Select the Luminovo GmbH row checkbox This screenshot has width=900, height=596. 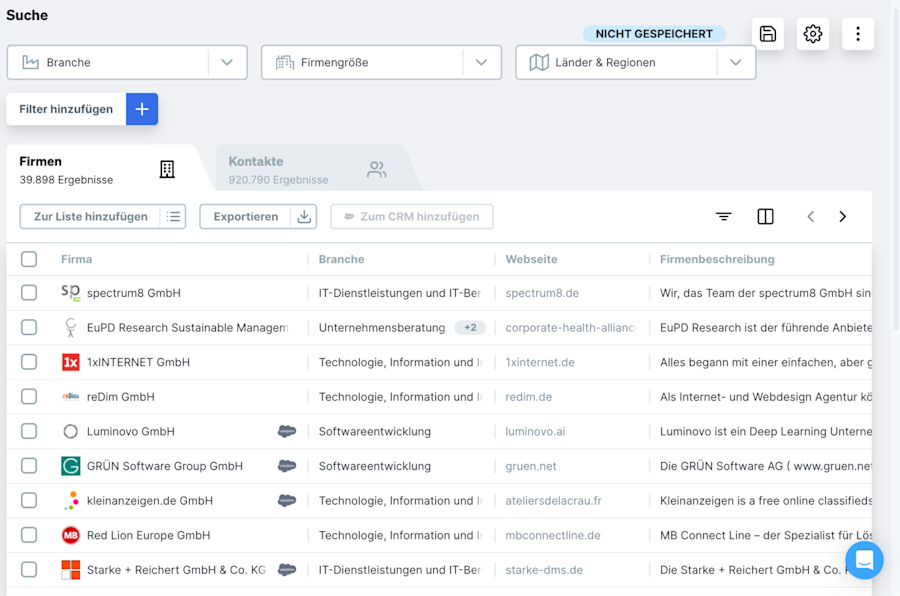click(29, 431)
